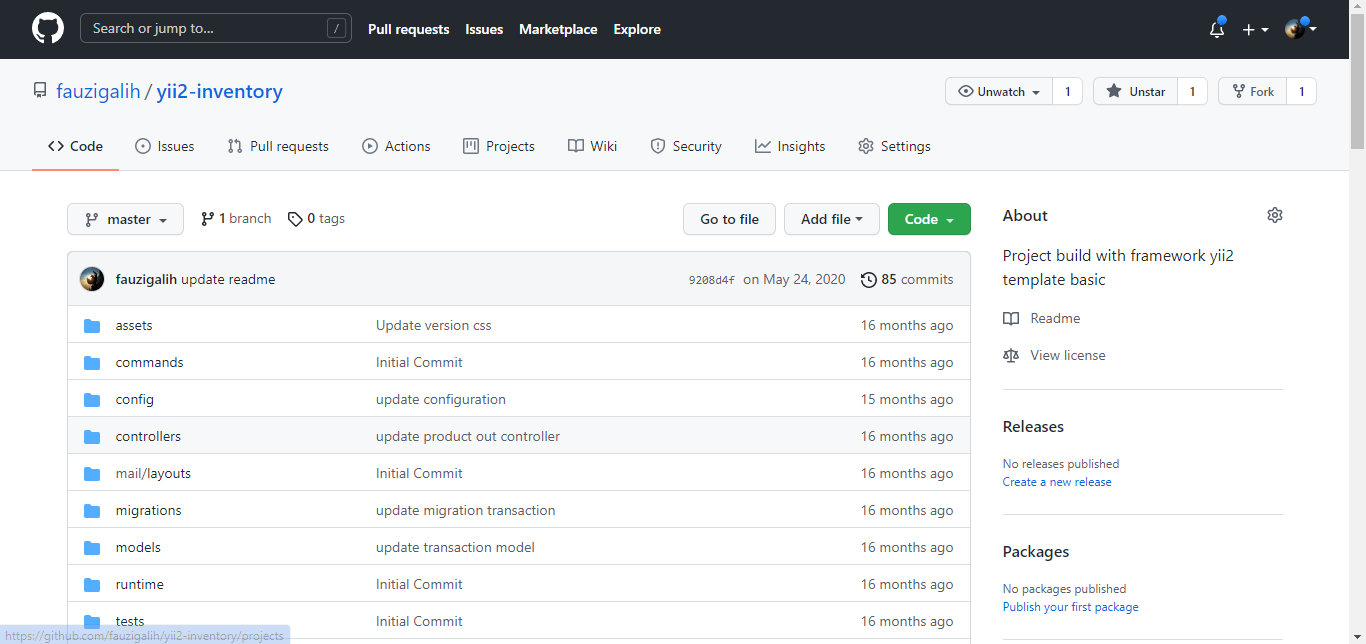Unstar the repository

tap(1136, 91)
